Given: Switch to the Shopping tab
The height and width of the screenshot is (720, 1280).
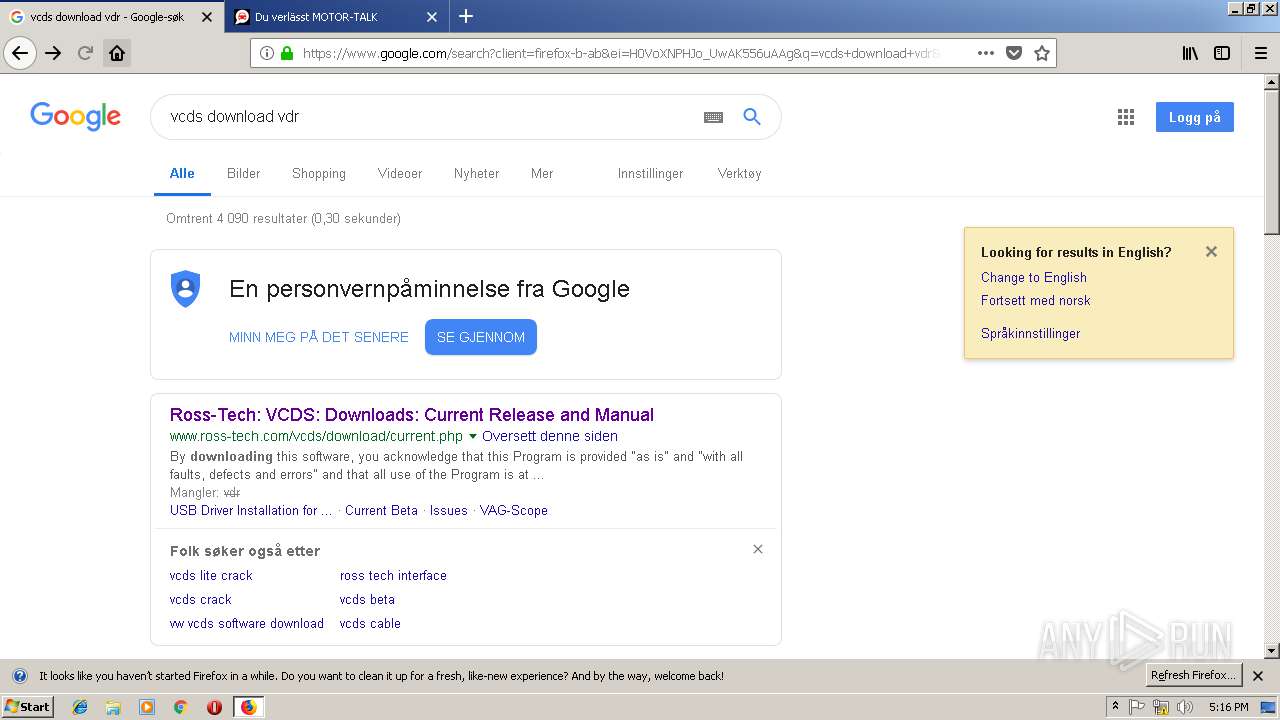Looking at the screenshot, I should pos(319,173).
